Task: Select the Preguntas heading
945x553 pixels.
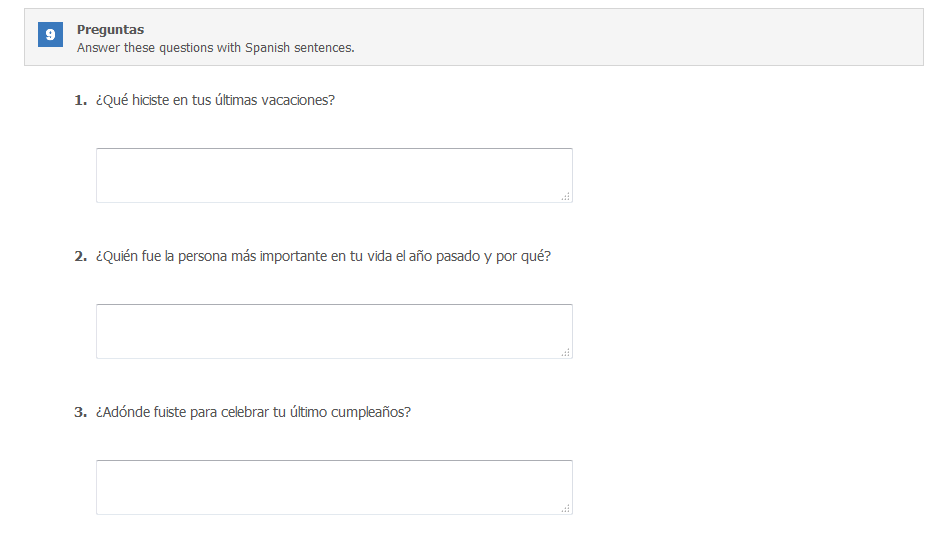Action: 110,30
